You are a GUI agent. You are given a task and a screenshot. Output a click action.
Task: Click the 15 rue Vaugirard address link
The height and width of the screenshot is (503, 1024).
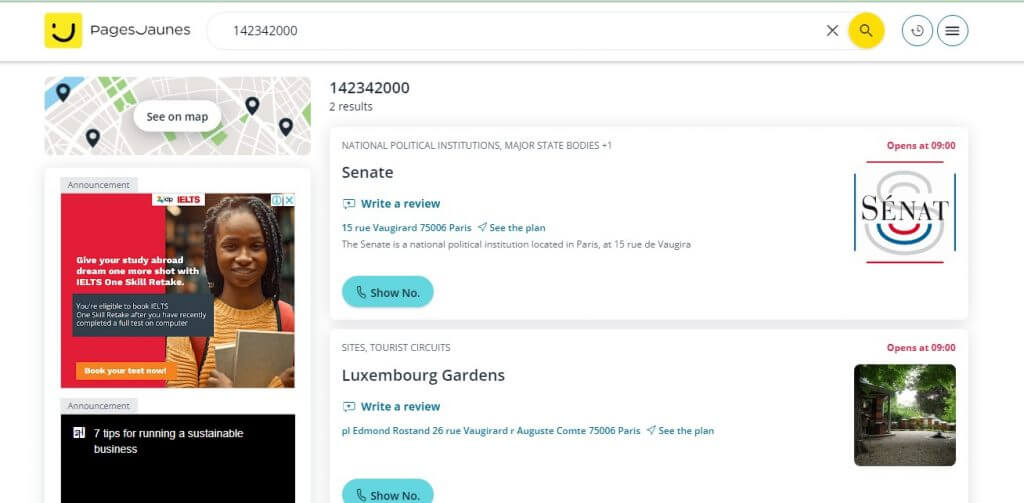[x=406, y=228]
